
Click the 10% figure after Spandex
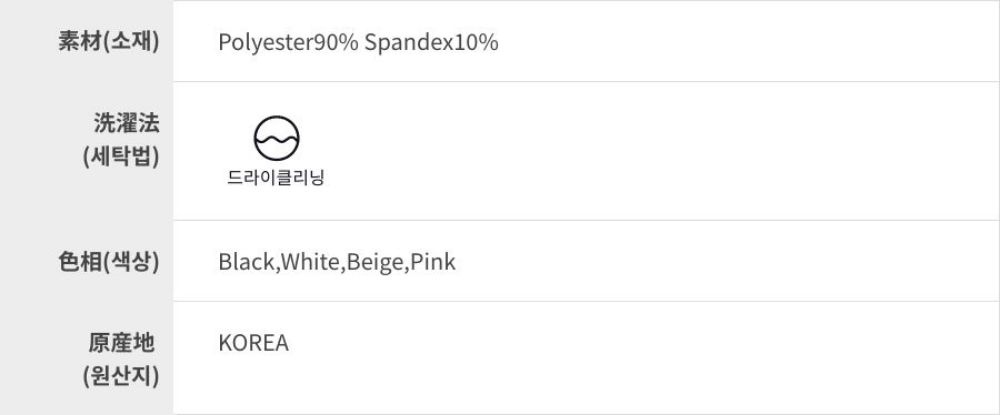[475, 43]
